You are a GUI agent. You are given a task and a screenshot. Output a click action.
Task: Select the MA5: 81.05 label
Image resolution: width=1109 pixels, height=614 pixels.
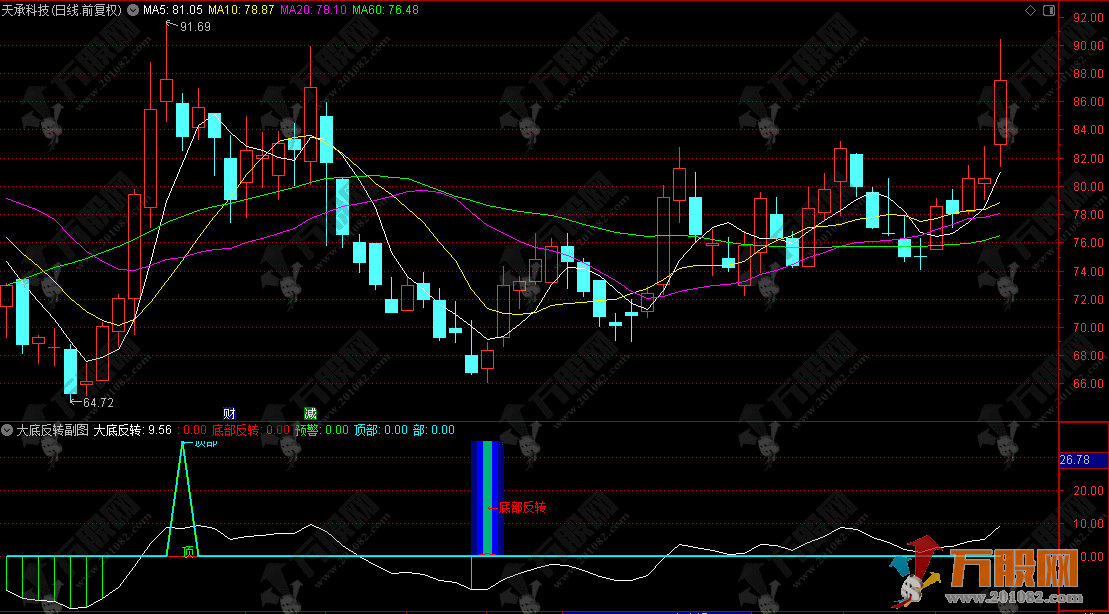point(173,10)
